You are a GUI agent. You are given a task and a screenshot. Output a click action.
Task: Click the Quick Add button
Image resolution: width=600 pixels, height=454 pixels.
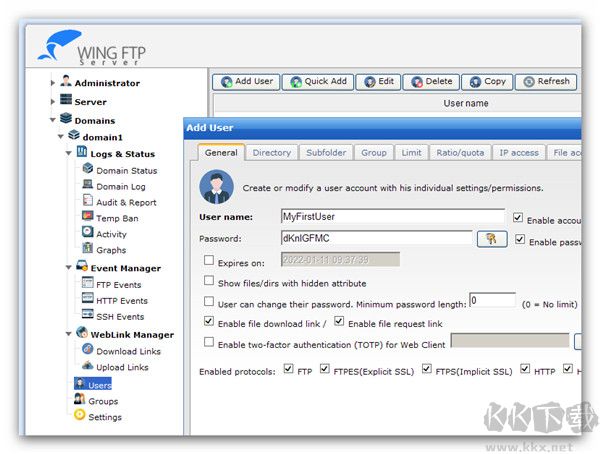coord(318,82)
